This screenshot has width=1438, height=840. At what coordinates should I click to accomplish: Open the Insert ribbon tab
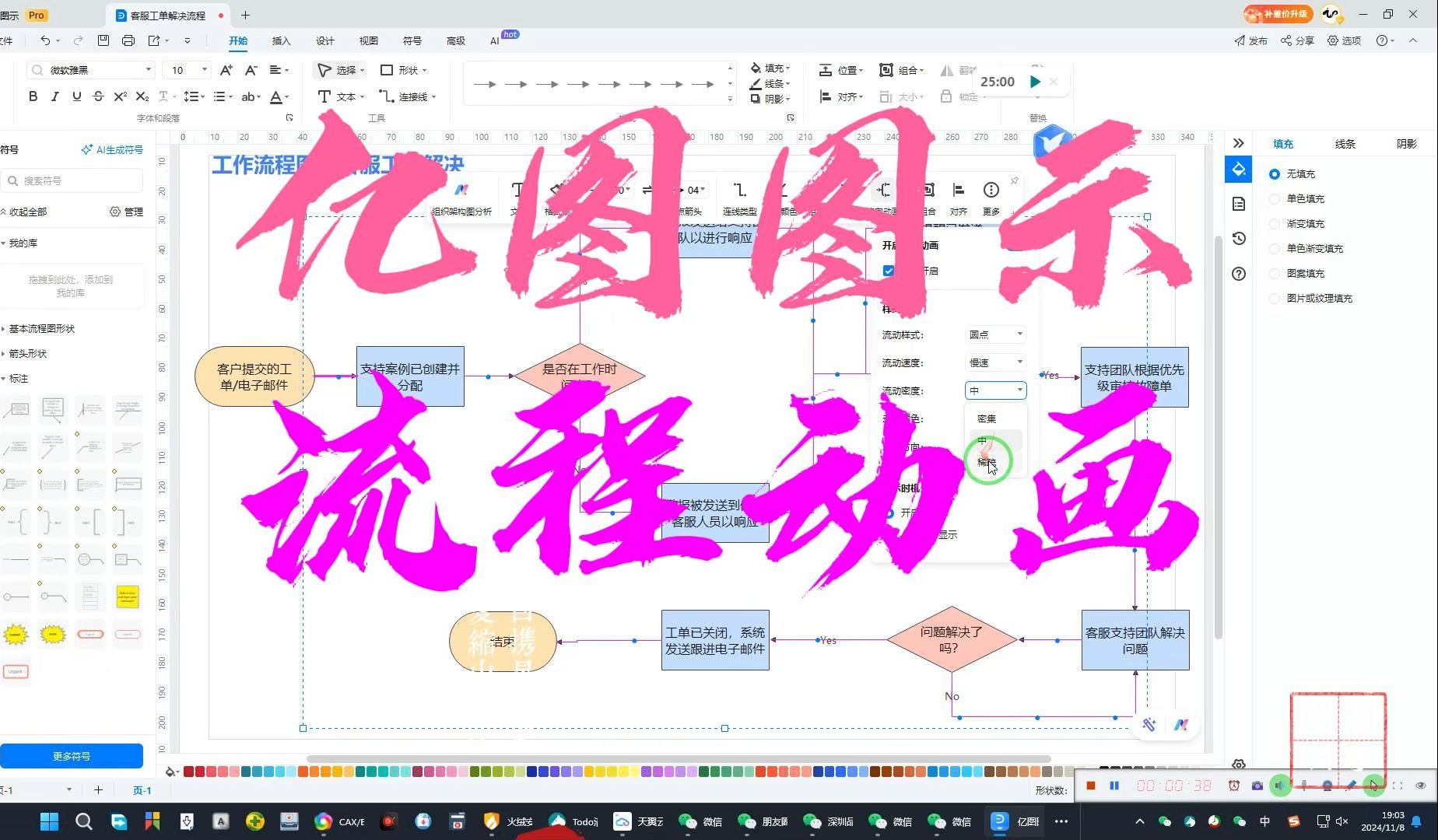point(281,40)
